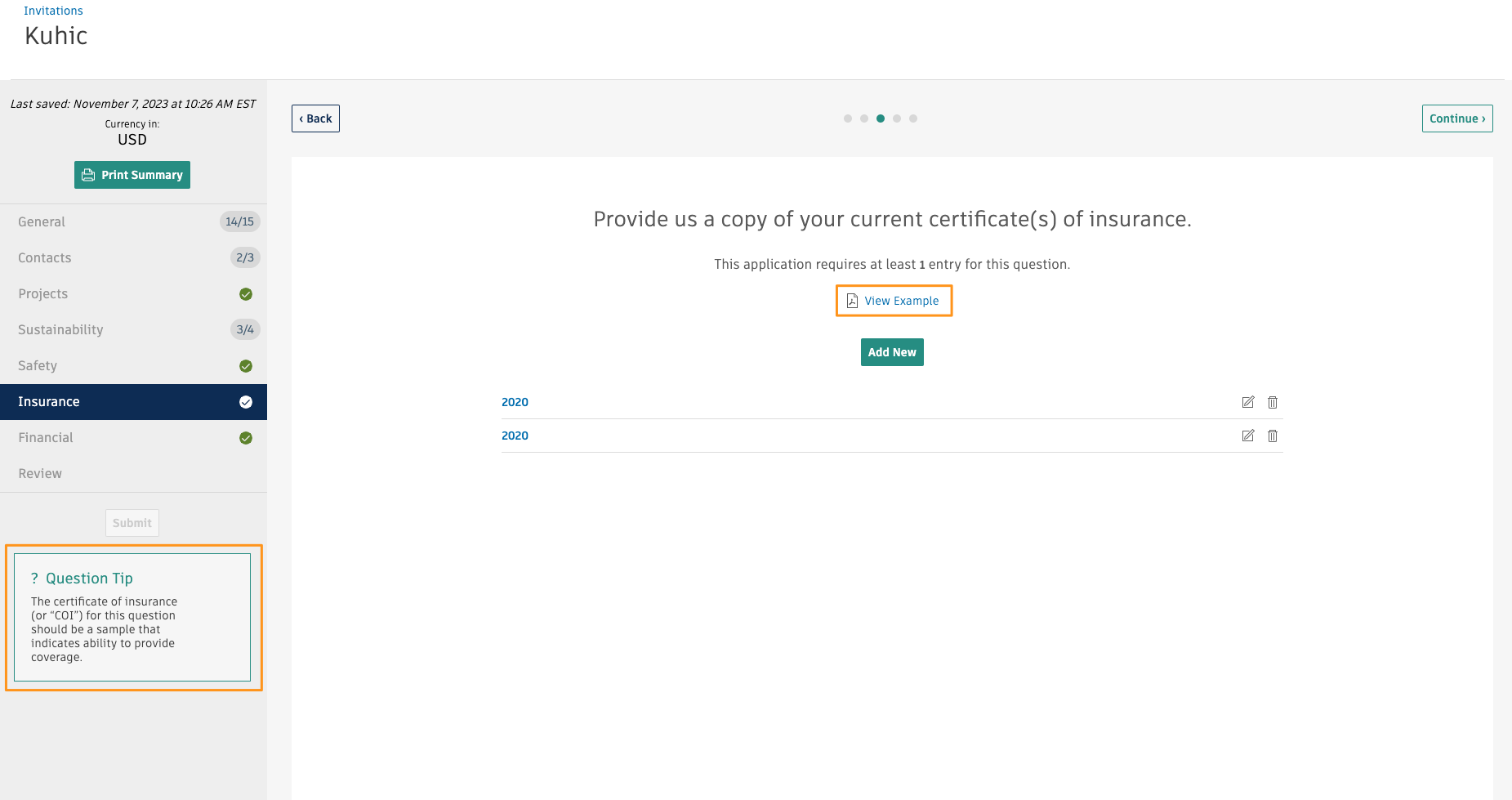This screenshot has width=1512, height=800.
Task: Select the last progress dot in the stepper
Action: pyautogui.click(x=912, y=118)
